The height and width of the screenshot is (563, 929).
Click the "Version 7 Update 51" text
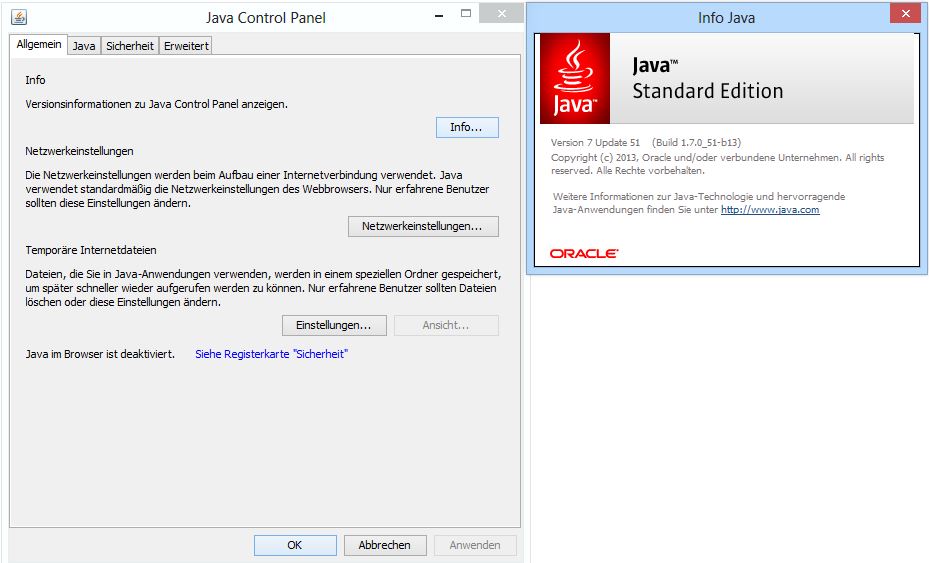pos(595,143)
